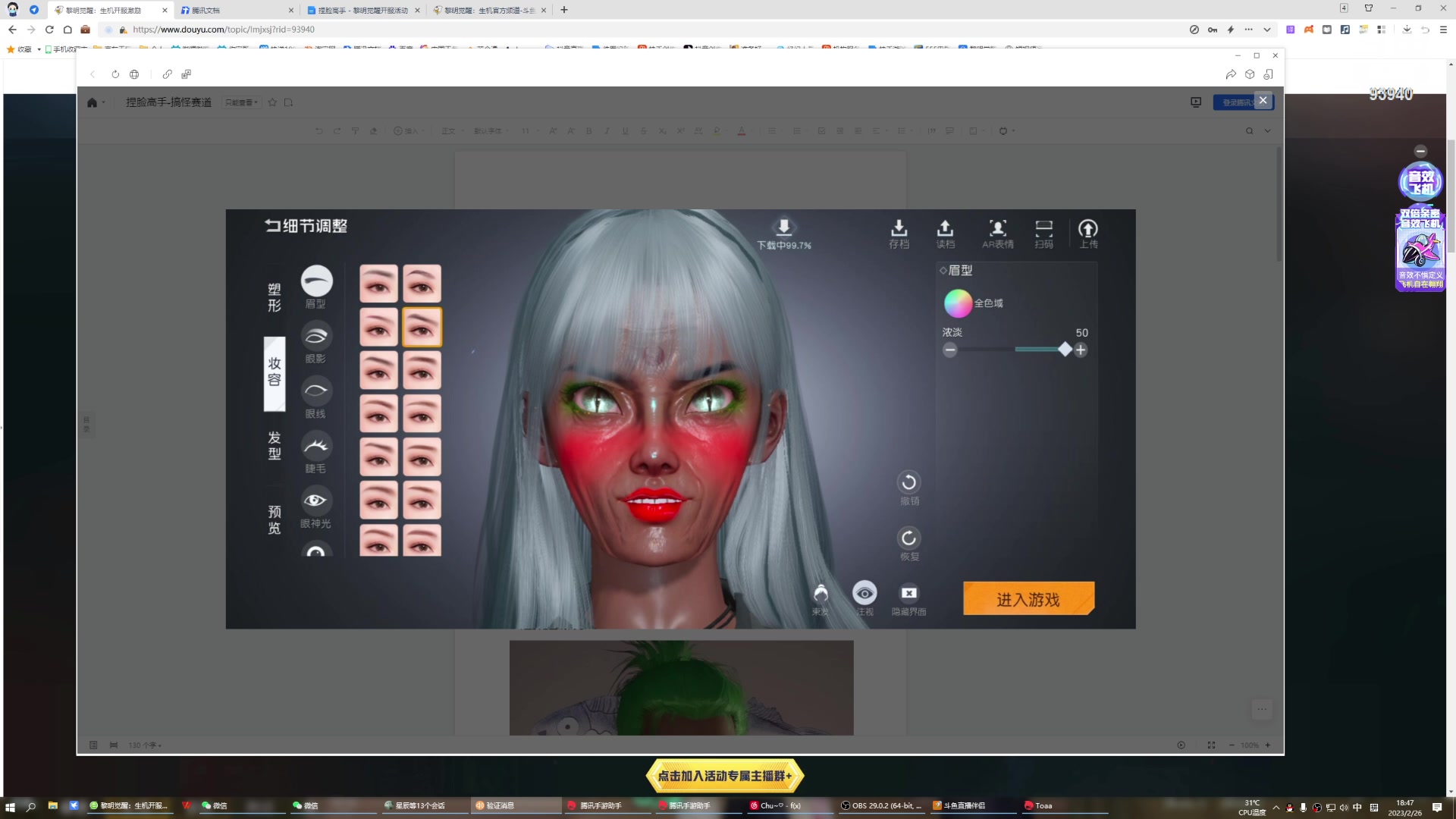Screen dimensions: 1456x819
Task: Click the comment icon next to the star
Action: (x=288, y=102)
